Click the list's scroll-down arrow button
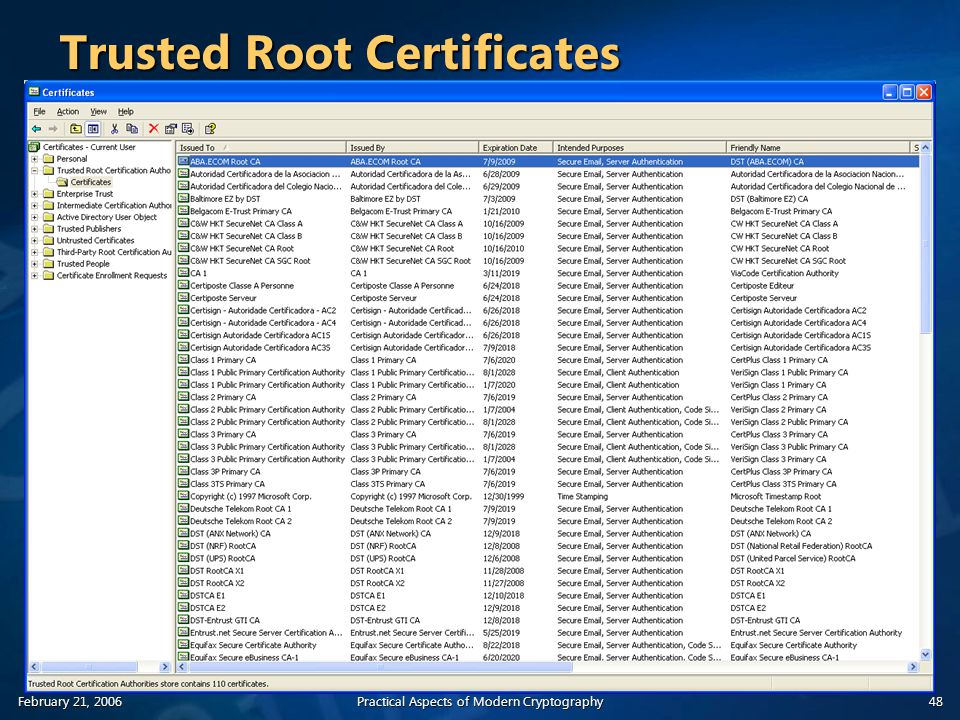 click(925, 654)
